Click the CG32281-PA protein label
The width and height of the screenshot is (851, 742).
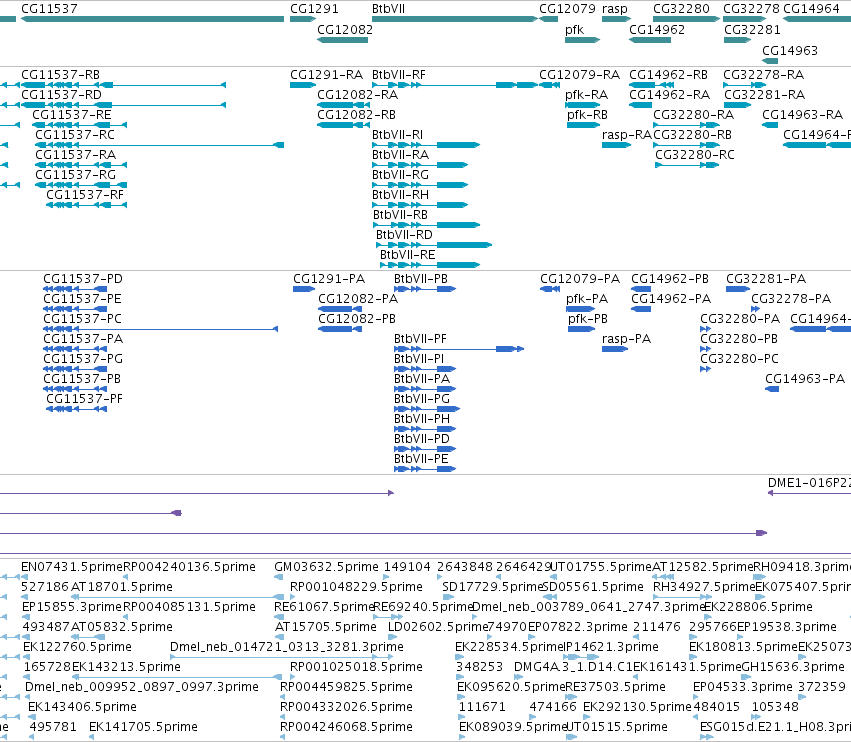coord(766,278)
